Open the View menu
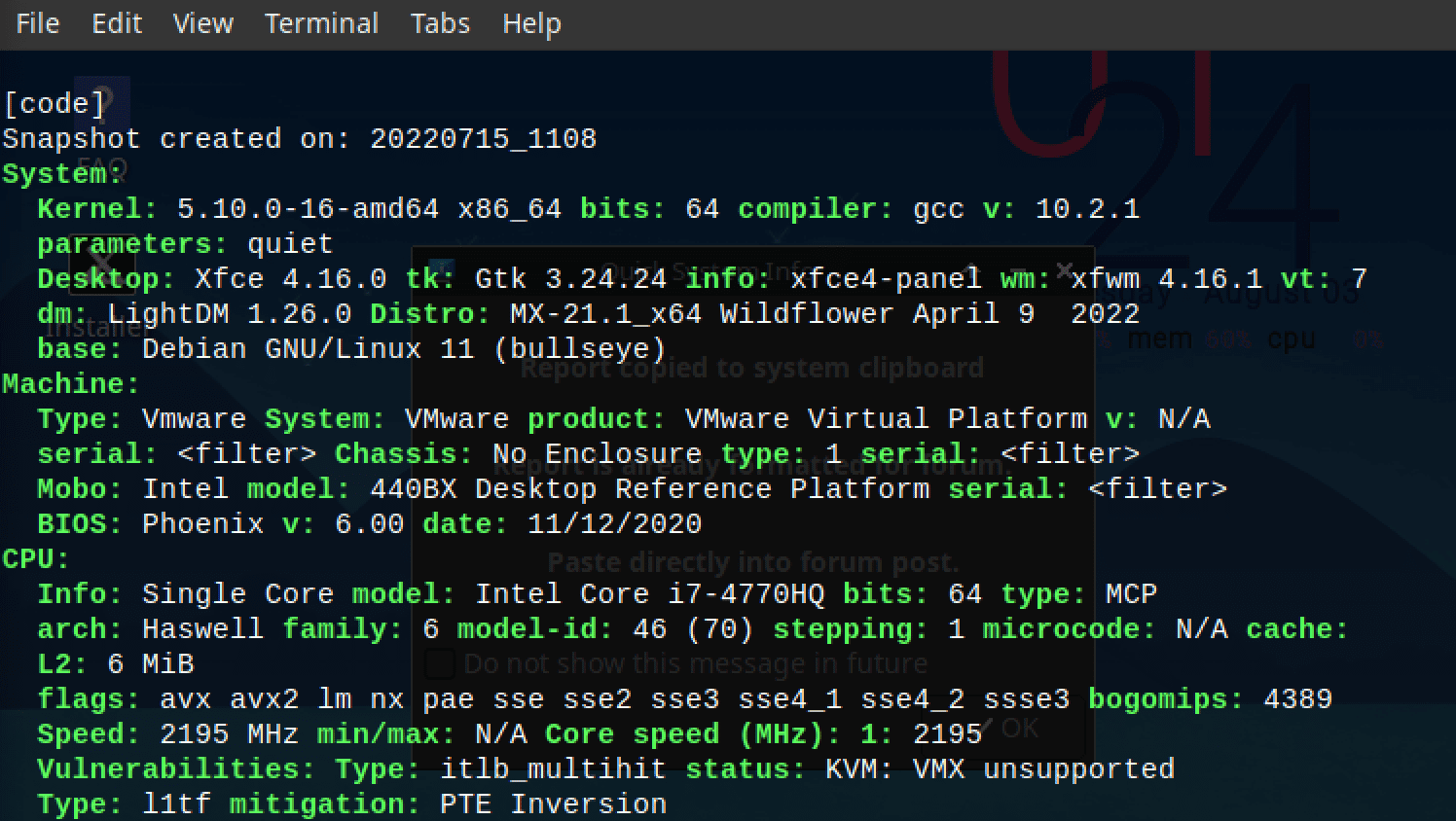Screen dimensions: 1456x821 203,23
